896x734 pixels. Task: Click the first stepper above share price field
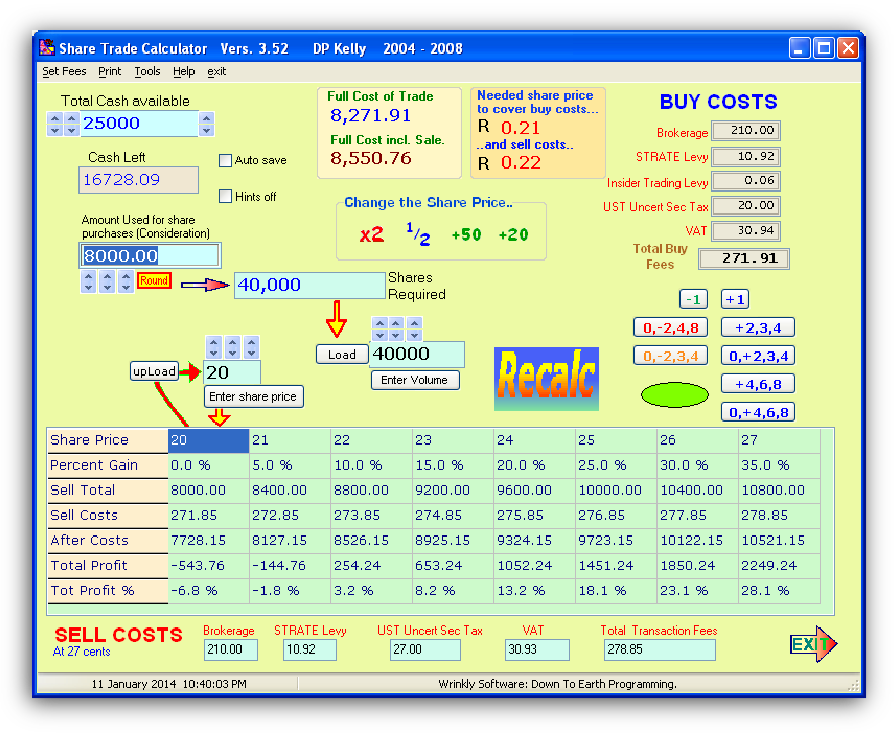213,348
